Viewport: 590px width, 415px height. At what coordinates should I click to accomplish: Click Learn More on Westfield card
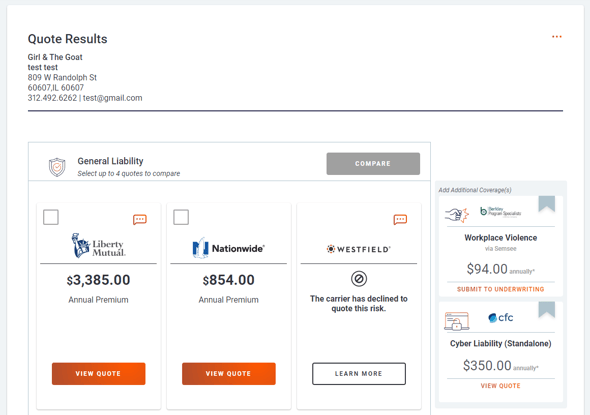click(x=359, y=374)
